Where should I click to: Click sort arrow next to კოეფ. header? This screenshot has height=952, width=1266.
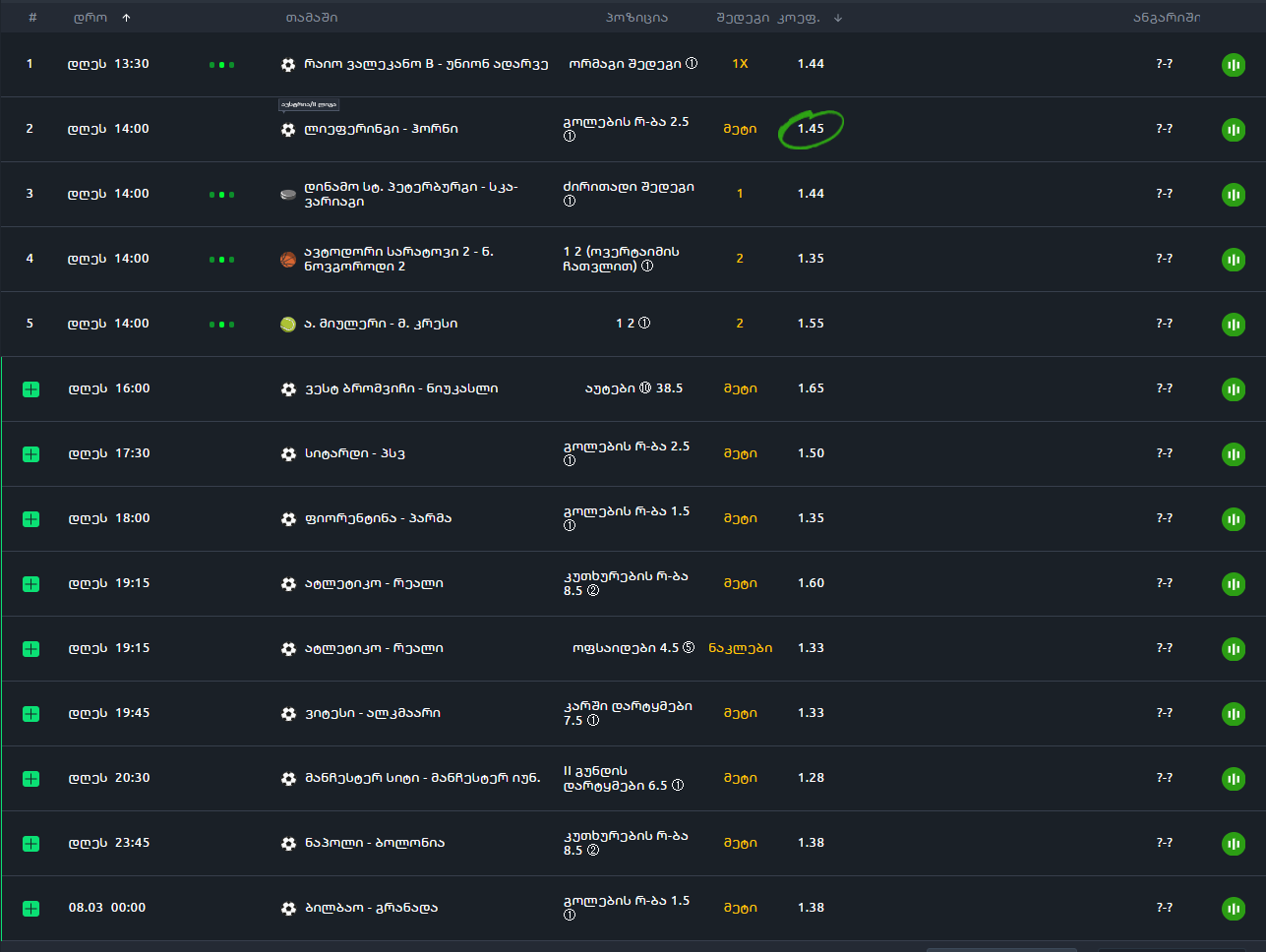coord(838,18)
